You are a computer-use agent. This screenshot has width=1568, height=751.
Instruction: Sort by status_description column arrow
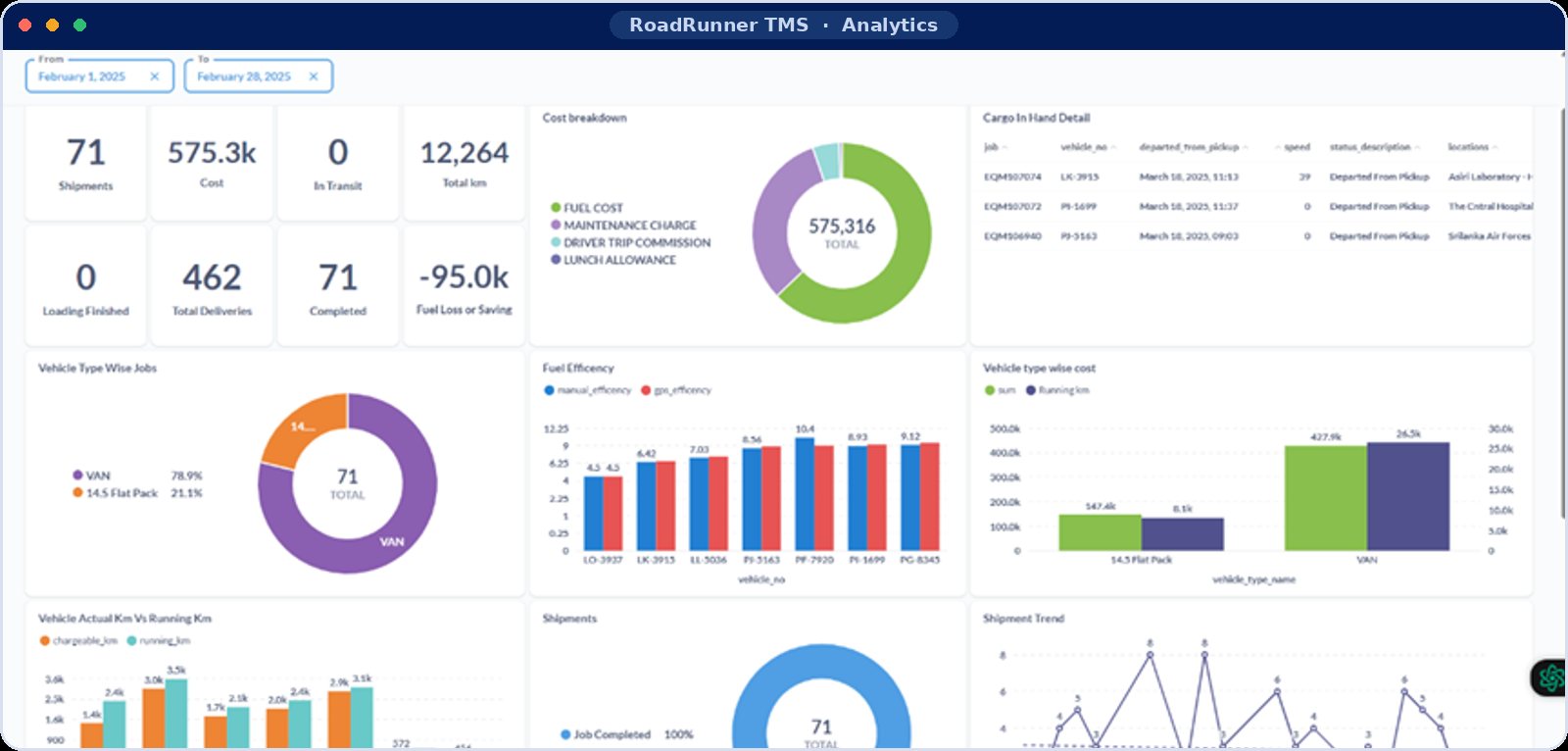pos(1417,148)
